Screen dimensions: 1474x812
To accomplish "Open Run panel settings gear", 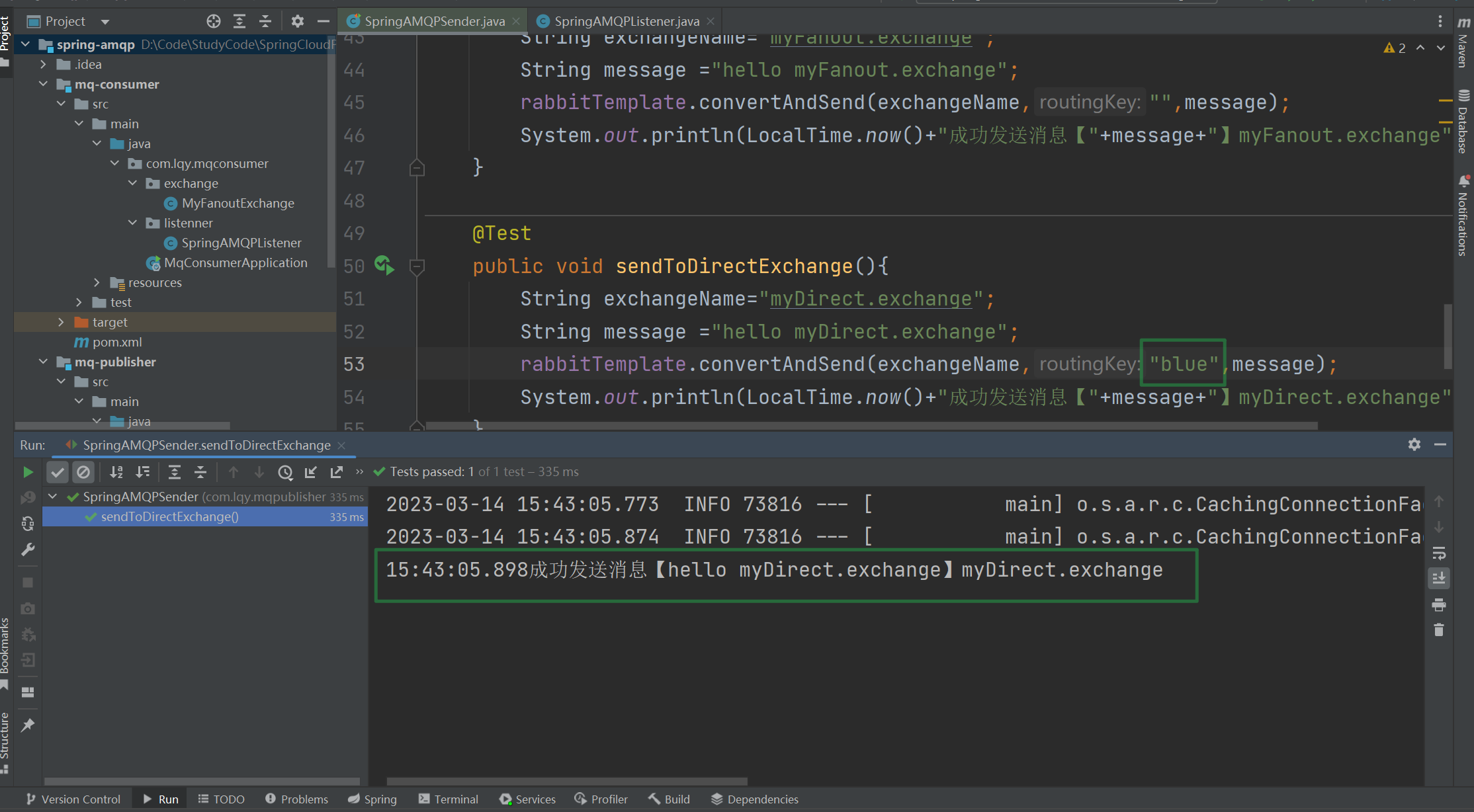I will click(1414, 444).
